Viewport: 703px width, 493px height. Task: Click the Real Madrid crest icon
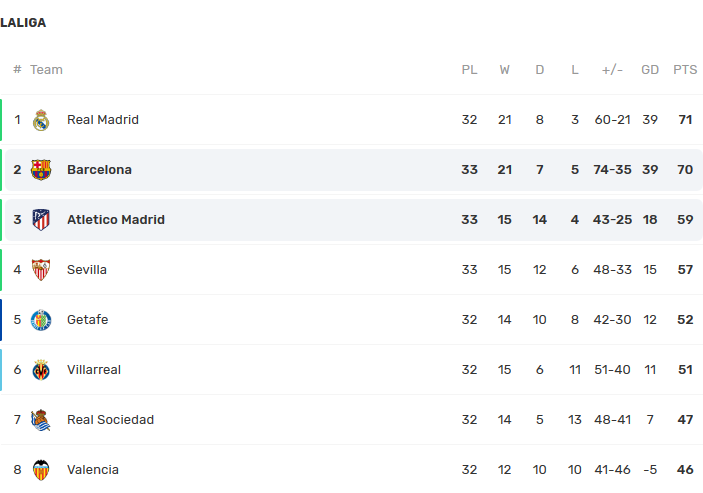[x=41, y=120]
